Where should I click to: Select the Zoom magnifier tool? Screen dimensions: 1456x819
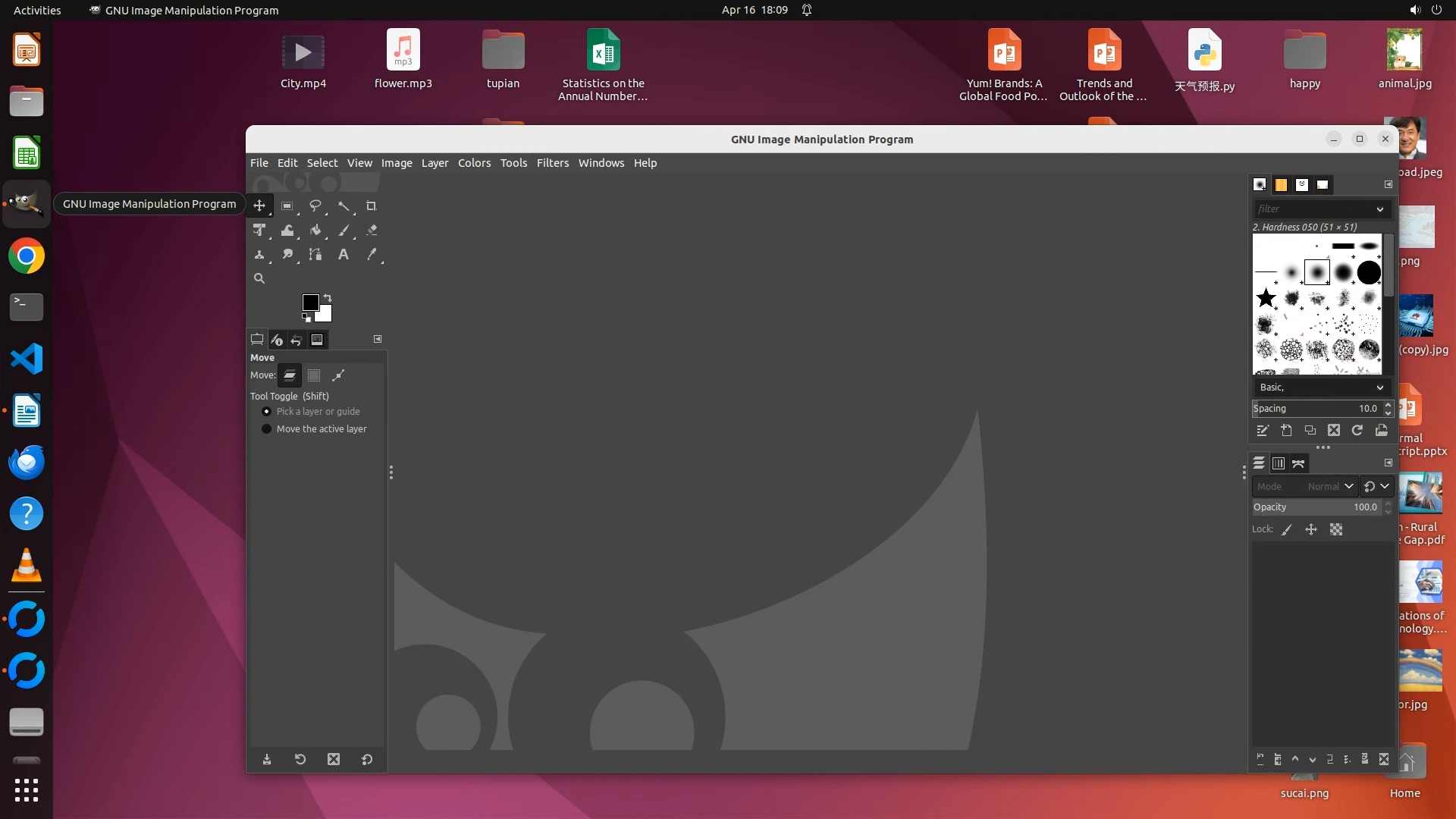259,278
